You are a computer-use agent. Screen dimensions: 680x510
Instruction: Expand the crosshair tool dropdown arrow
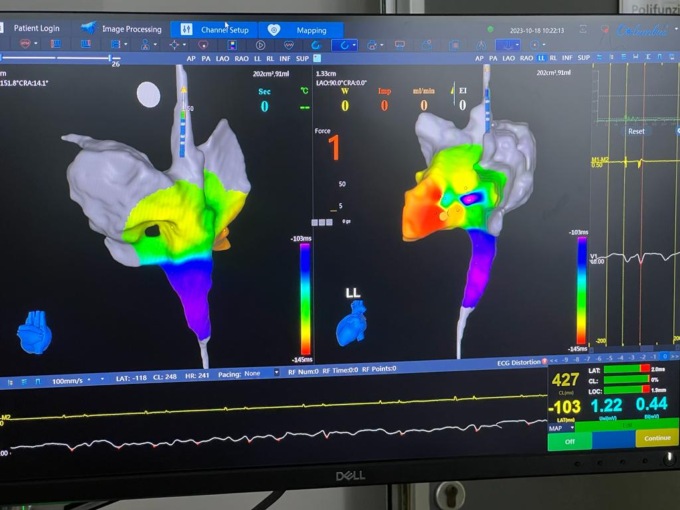pos(184,45)
